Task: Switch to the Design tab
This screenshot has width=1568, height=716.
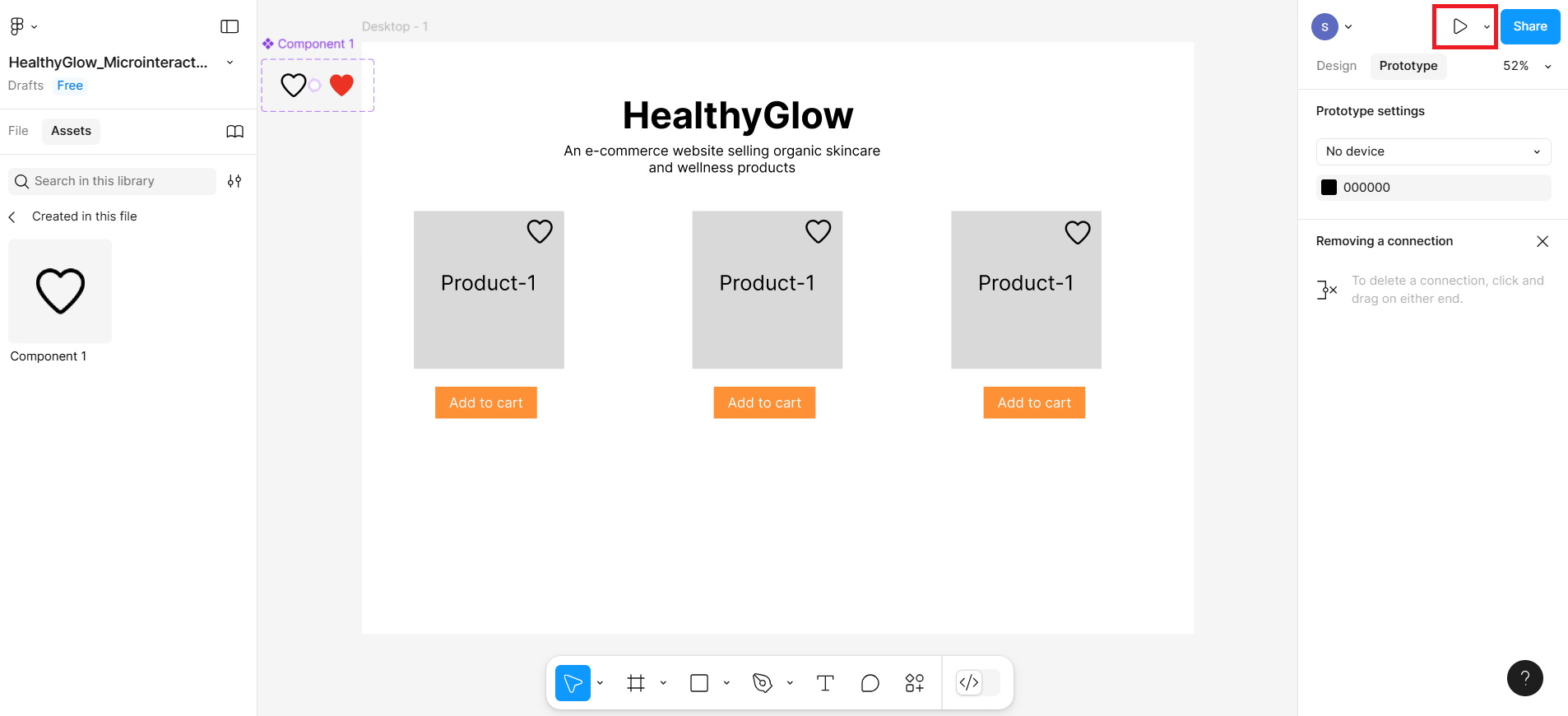Action: [1336, 66]
